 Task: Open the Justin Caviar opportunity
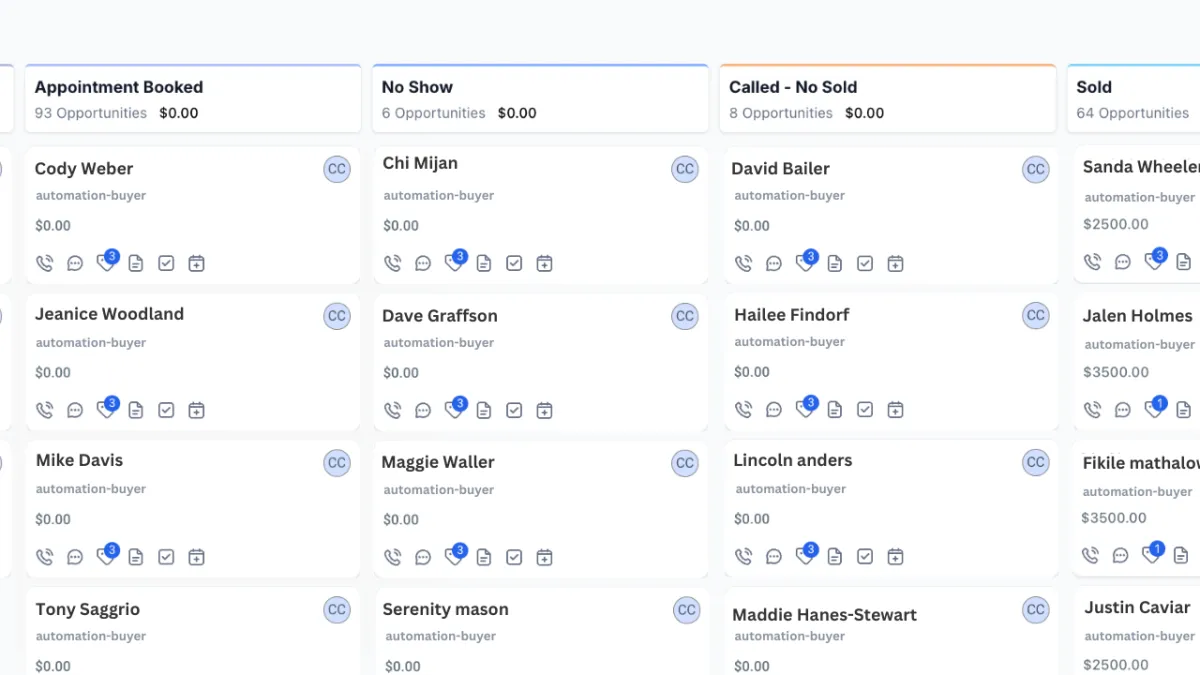1137,608
